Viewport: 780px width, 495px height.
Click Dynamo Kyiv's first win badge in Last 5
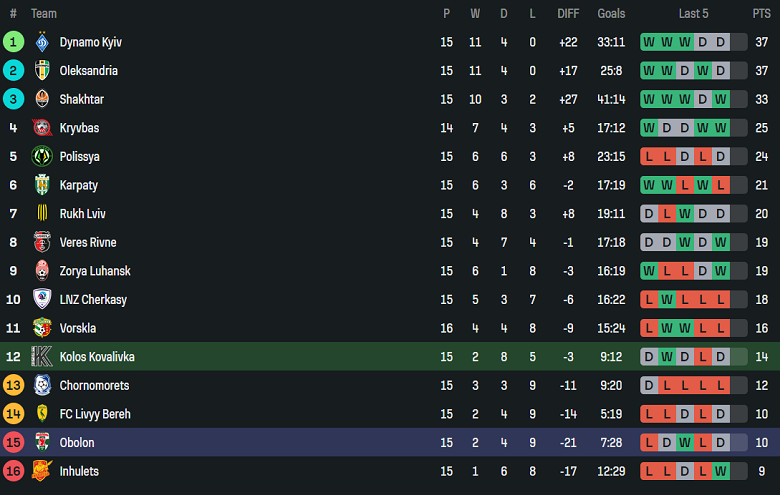pos(649,42)
